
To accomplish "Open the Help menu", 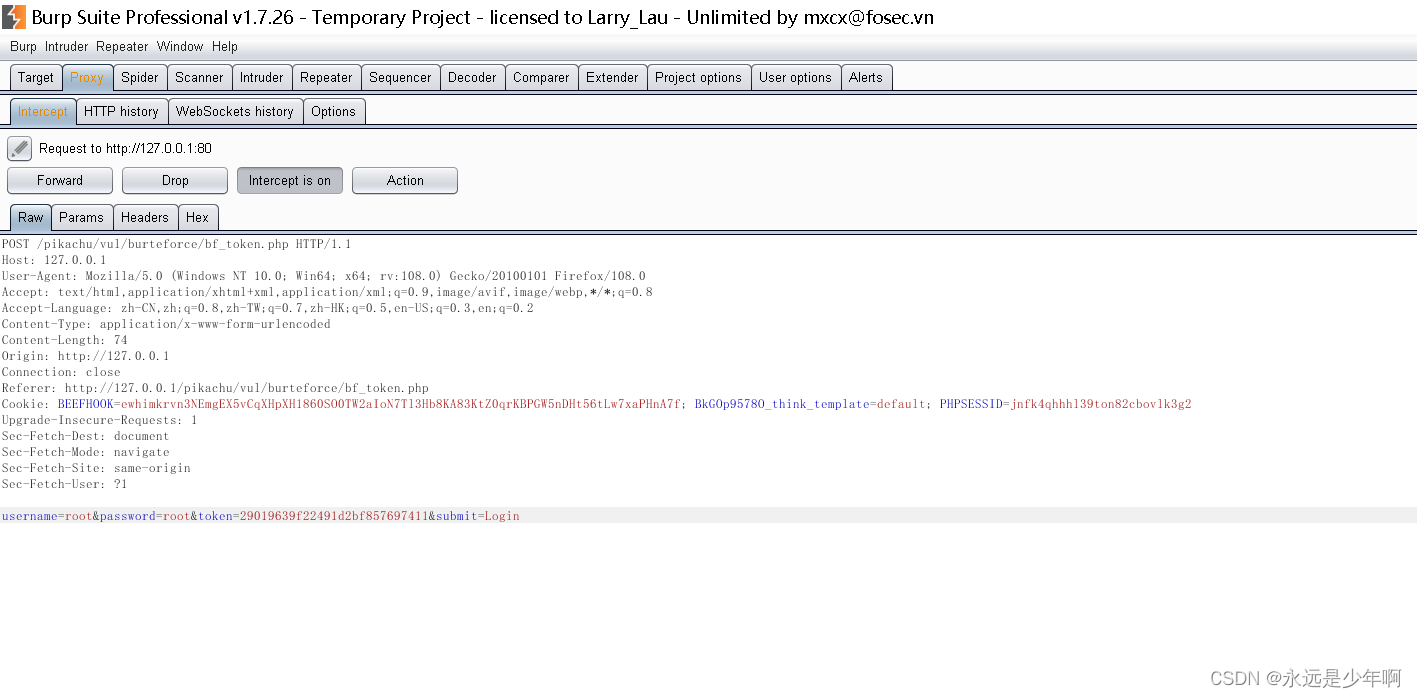I will pos(225,46).
